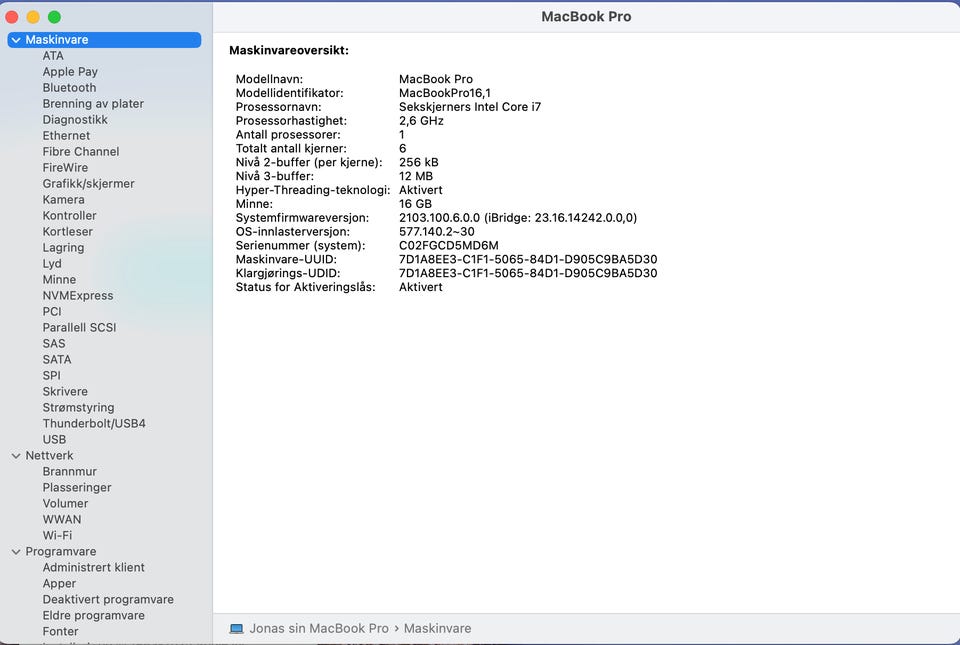
Task: Open Brenning av plater entry
Action: point(93,103)
